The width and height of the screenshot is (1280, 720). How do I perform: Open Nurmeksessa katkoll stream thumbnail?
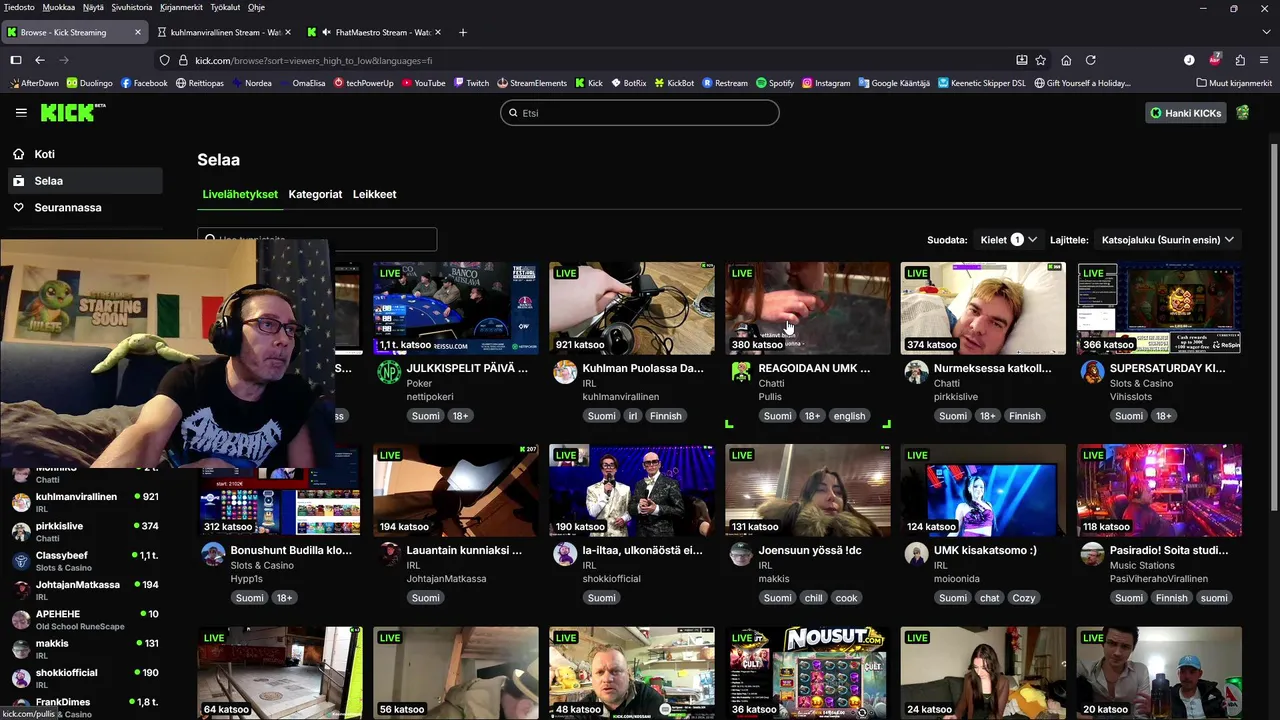click(x=983, y=308)
